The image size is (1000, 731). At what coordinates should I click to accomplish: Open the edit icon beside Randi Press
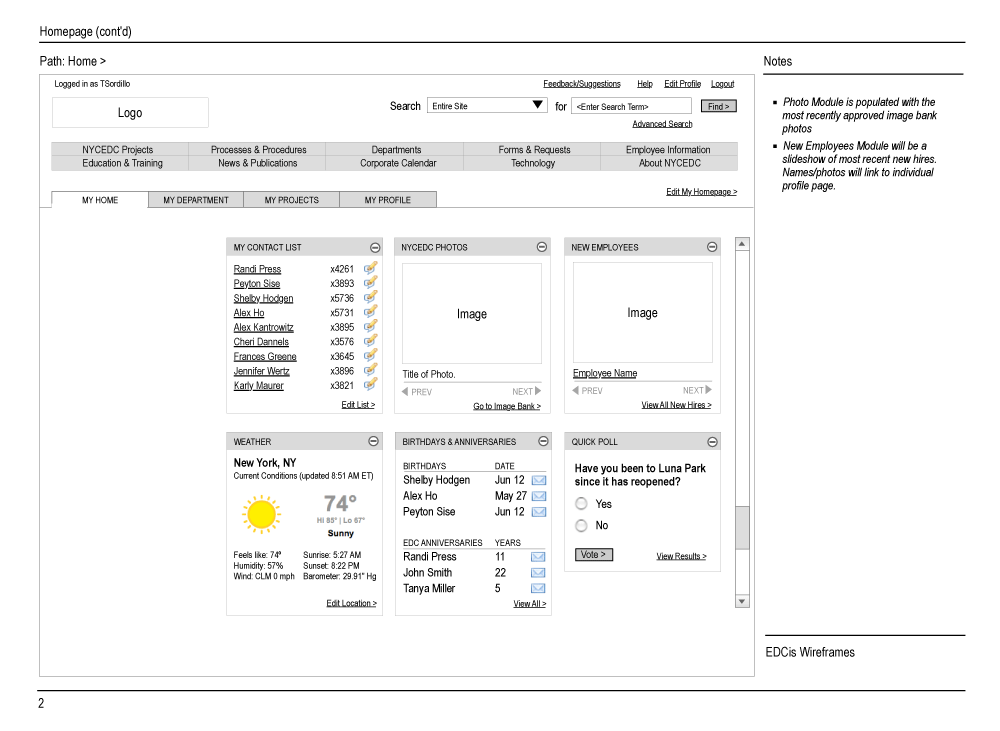coord(370,268)
